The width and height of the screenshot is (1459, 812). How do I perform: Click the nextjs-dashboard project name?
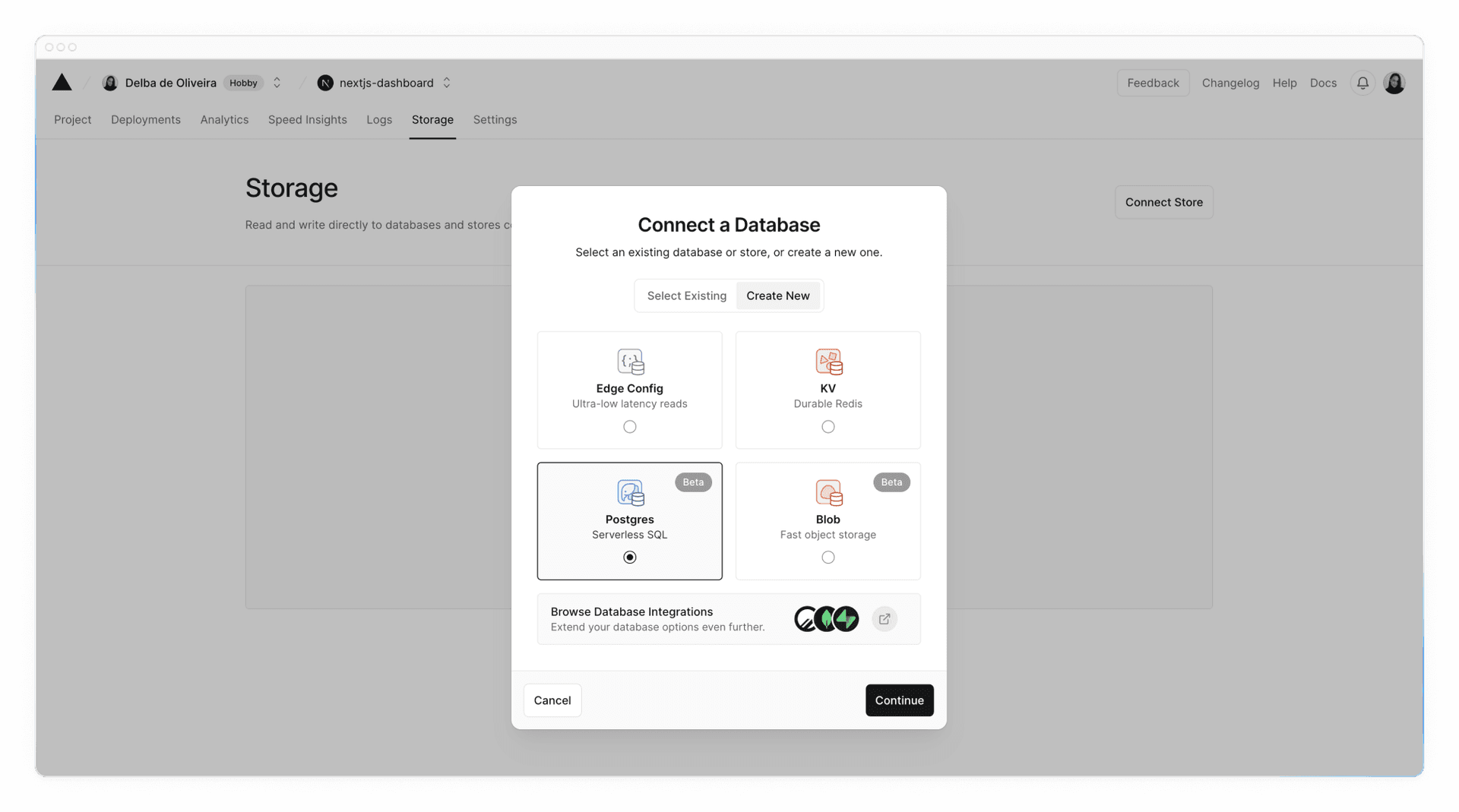point(386,83)
